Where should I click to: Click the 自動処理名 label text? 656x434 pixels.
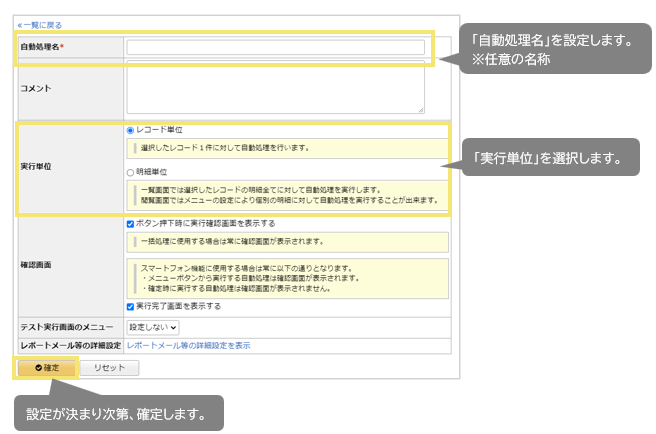pyautogui.click(x=42, y=47)
